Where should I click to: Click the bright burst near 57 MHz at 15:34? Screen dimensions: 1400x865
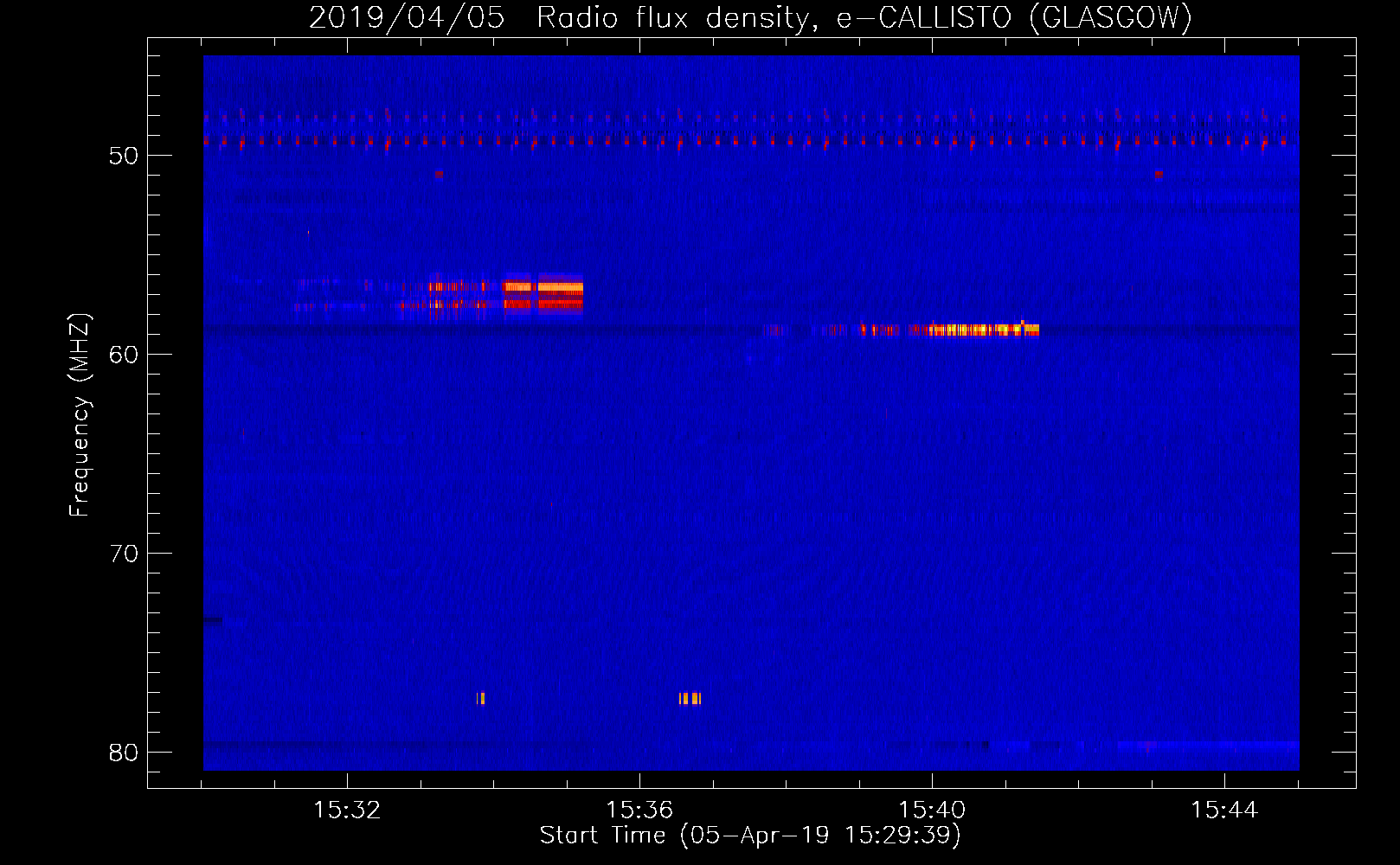coord(543,294)
